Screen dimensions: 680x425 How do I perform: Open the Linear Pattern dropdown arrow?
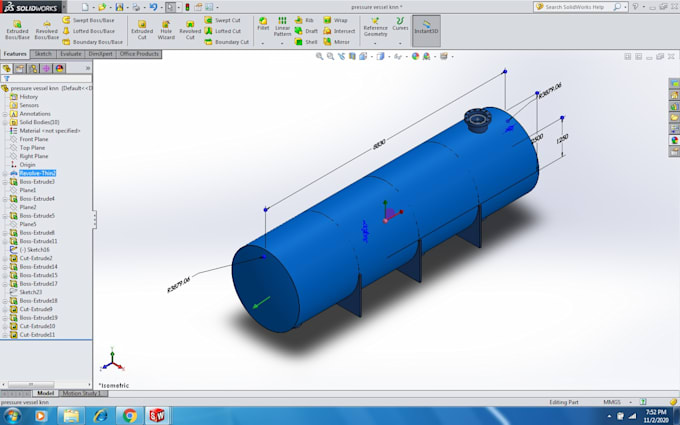282,43
